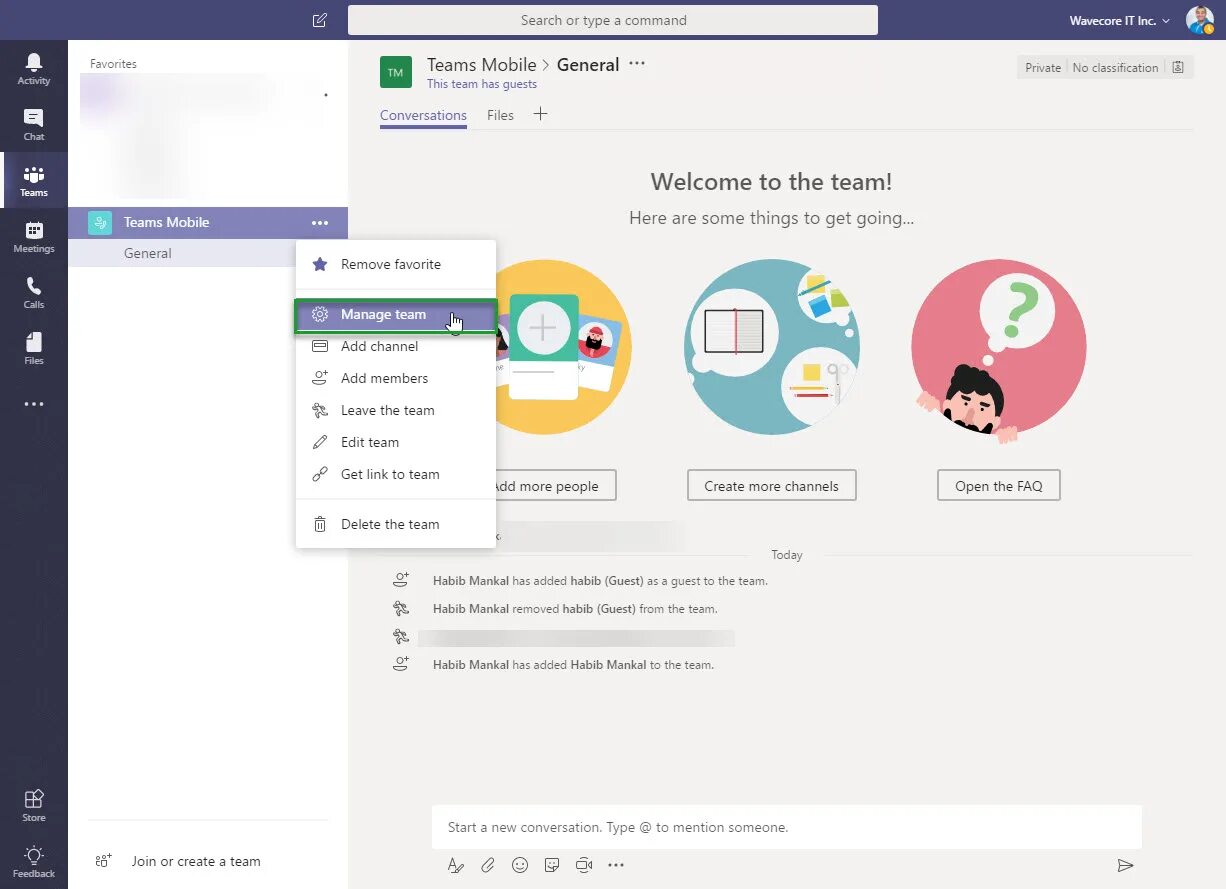Open the Meetings calendar

(x=34, y=237)
